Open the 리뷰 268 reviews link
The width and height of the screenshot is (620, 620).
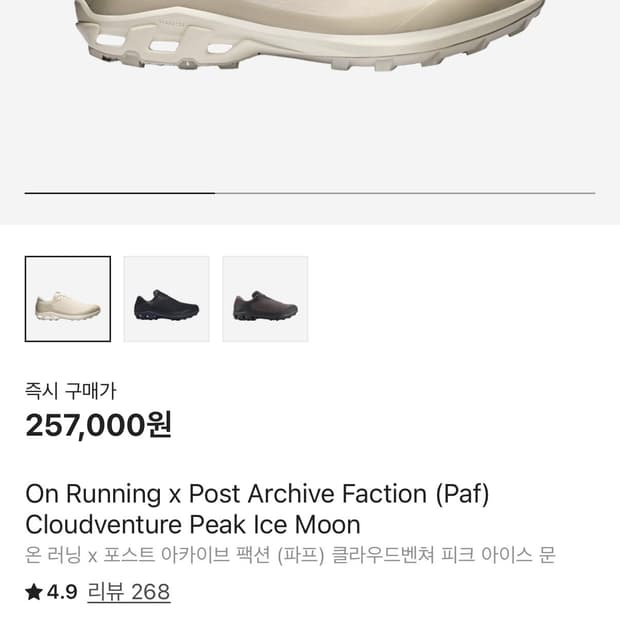click(129, 592)
